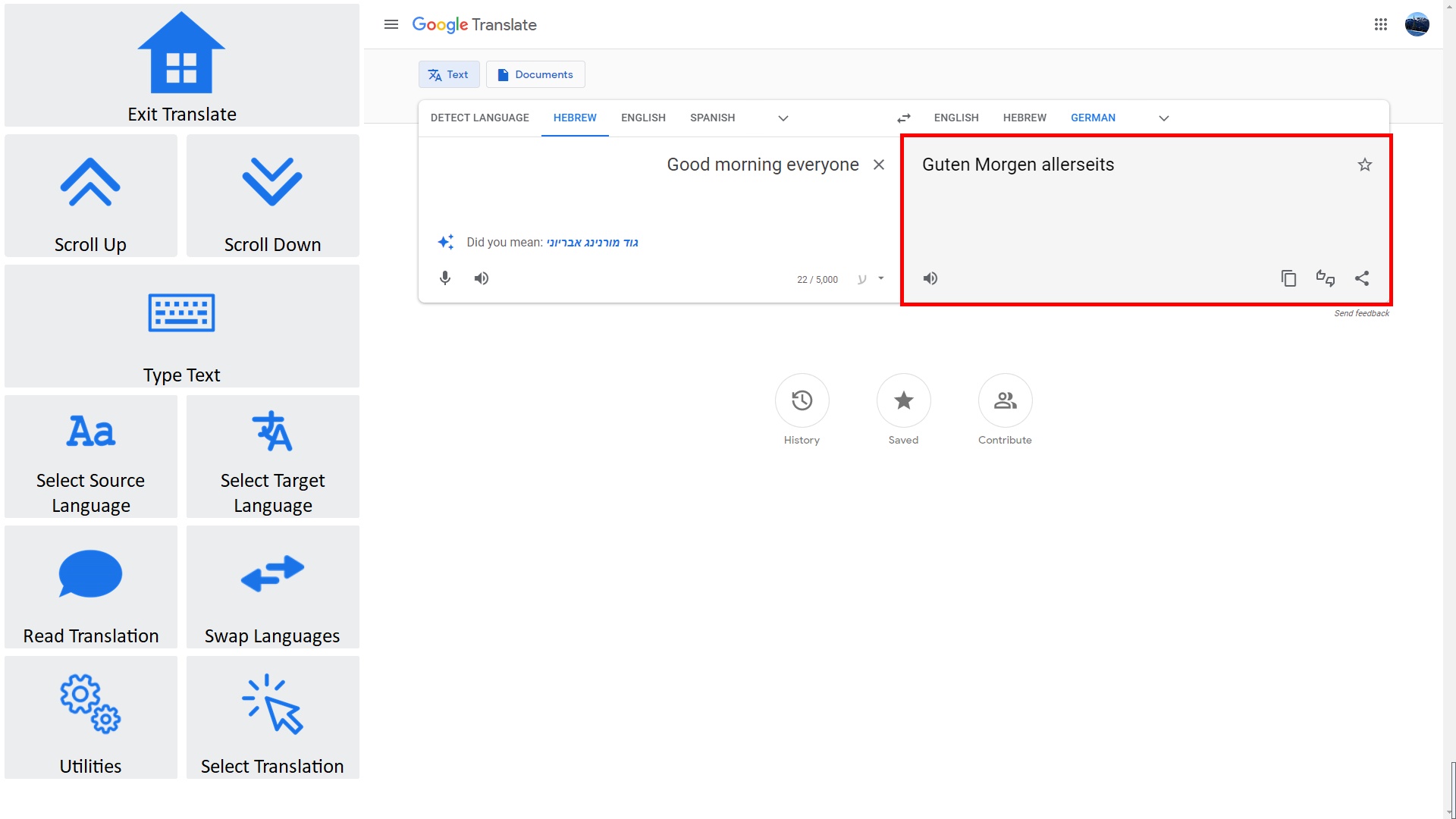The width and height of the screenshot is (1456, 819).
Task: Rate or suggest an edit with the translation feedback icon
Action: point(1325,278)
